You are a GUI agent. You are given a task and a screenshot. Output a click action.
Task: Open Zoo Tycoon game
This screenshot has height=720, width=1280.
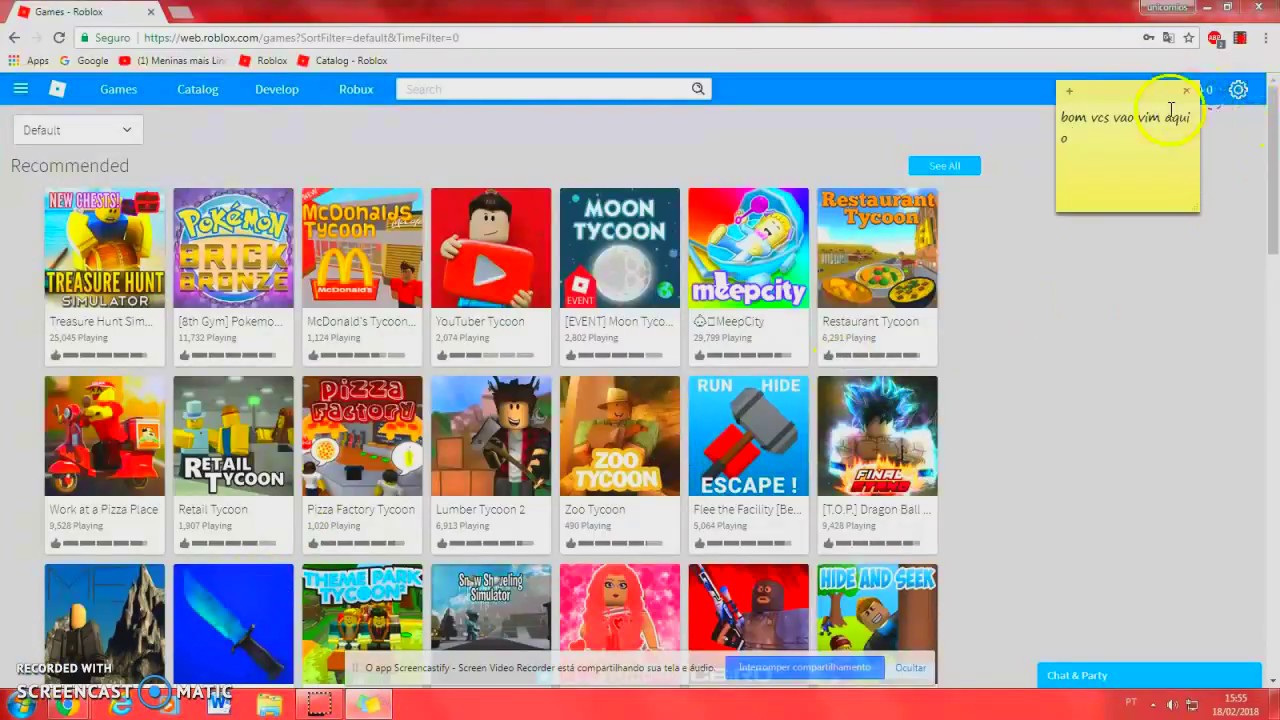620,464
